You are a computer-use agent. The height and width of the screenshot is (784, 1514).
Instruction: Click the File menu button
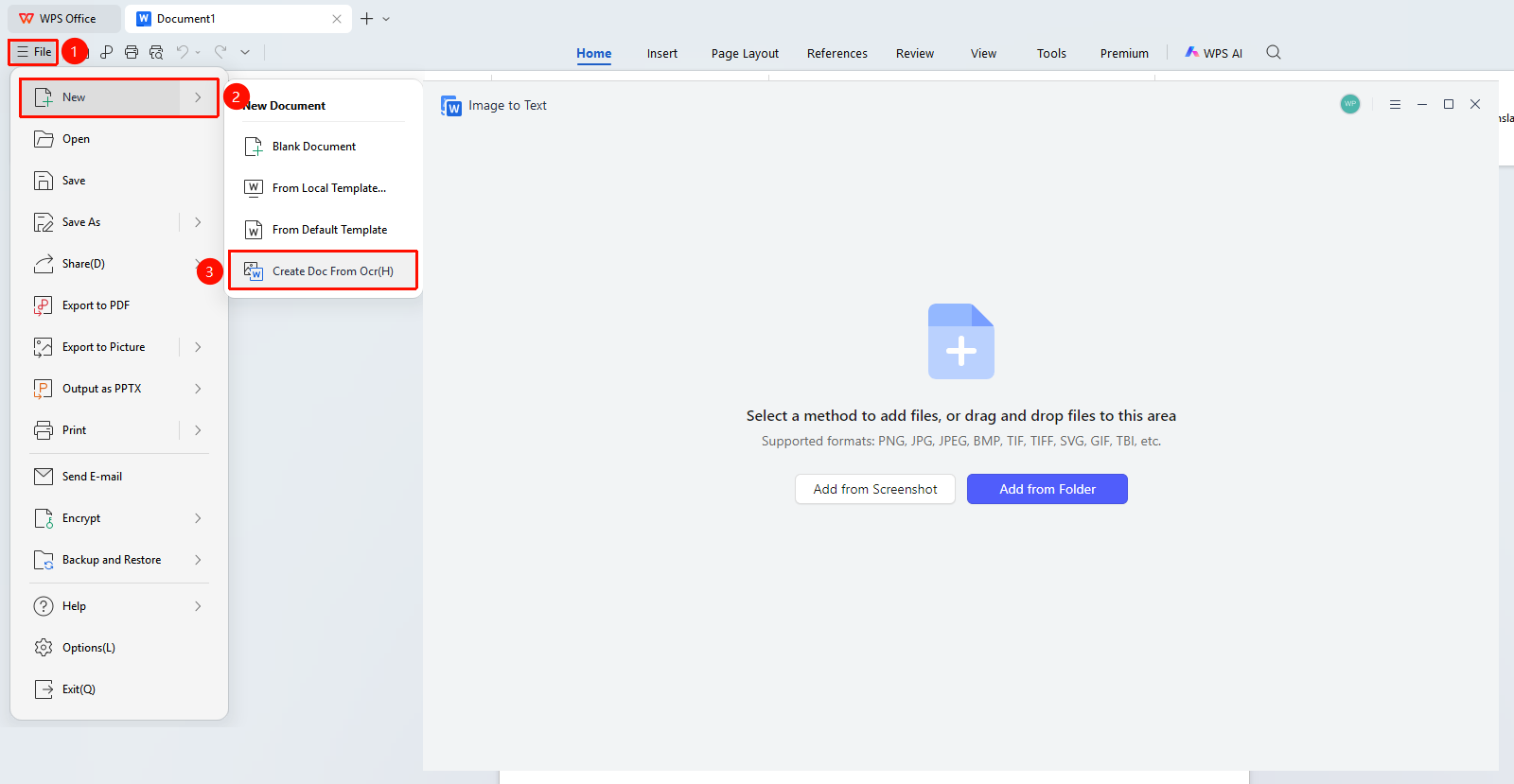(34, 52)
